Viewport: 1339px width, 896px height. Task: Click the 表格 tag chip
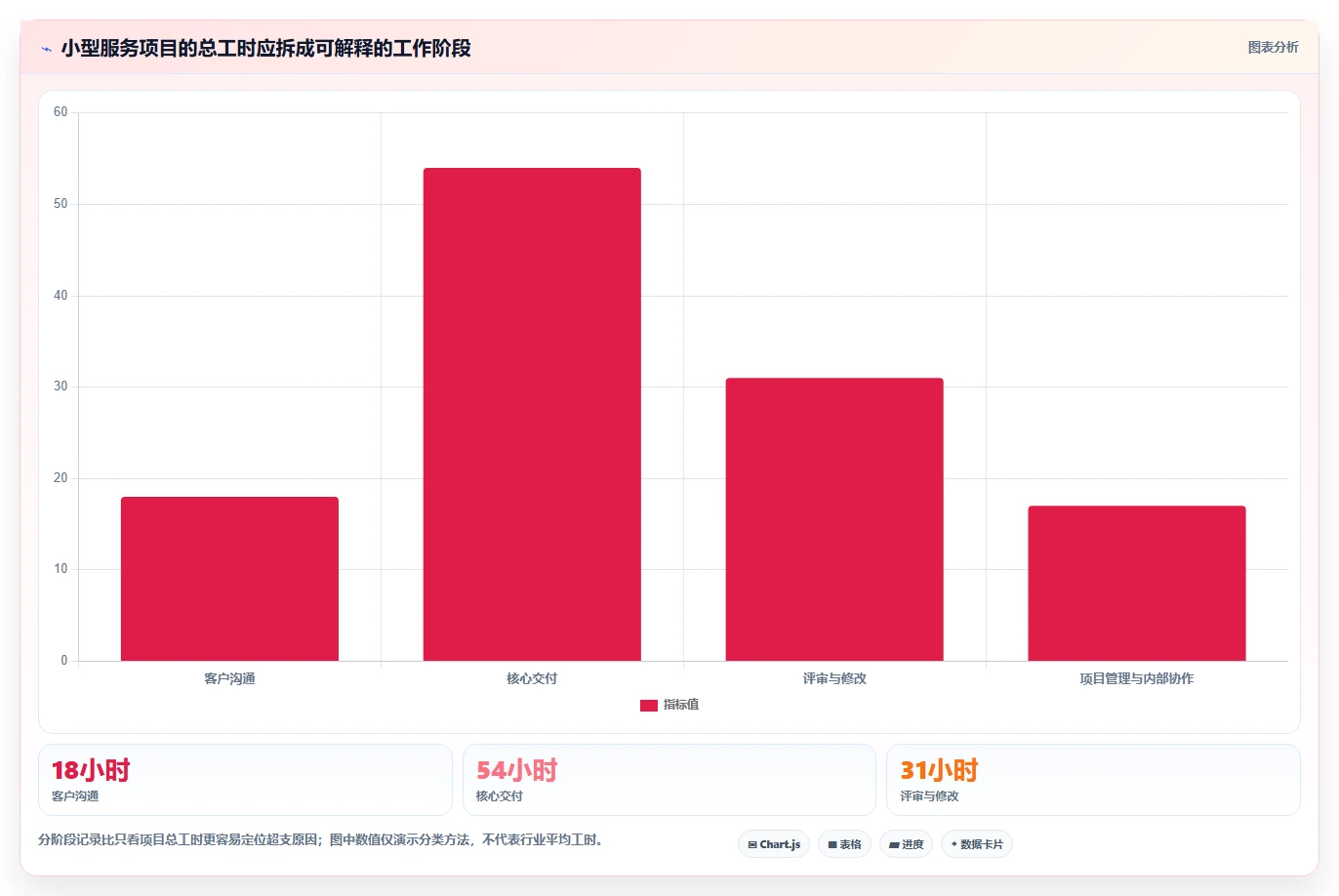[x=844, y=844]
